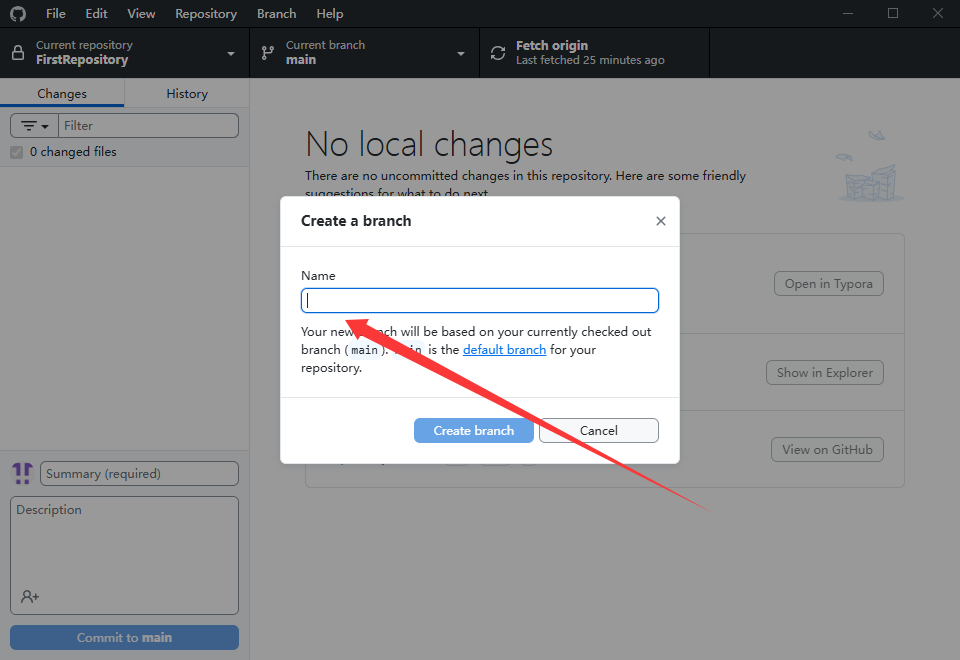Click the lock icon beside Current repository
The image size is (960, 660).
pyautogui.click(x=18, y=53)
